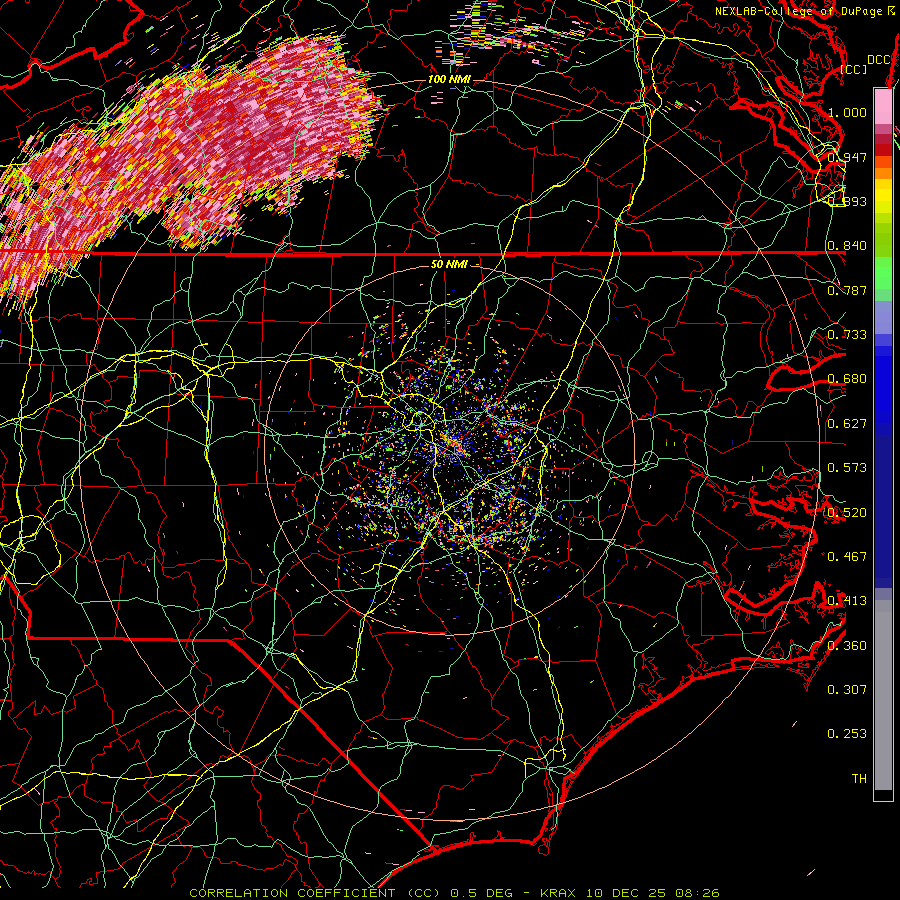Click the 0.893 value on the color scale
The width and height of the screenshot is (900, 900).
tap(847, 201)
